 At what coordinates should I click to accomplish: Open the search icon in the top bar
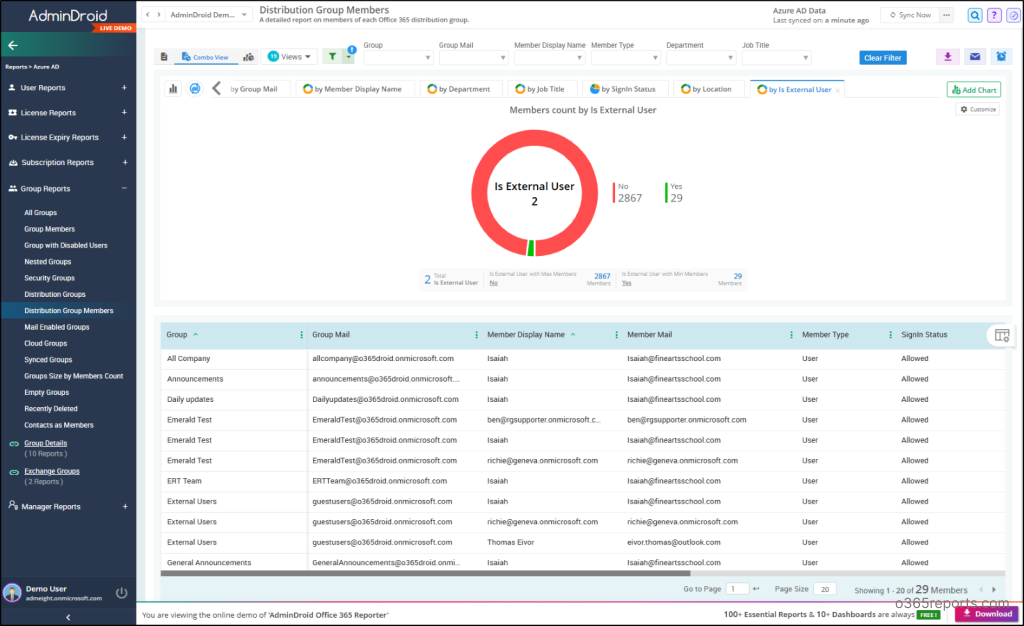tap(974, 15)
